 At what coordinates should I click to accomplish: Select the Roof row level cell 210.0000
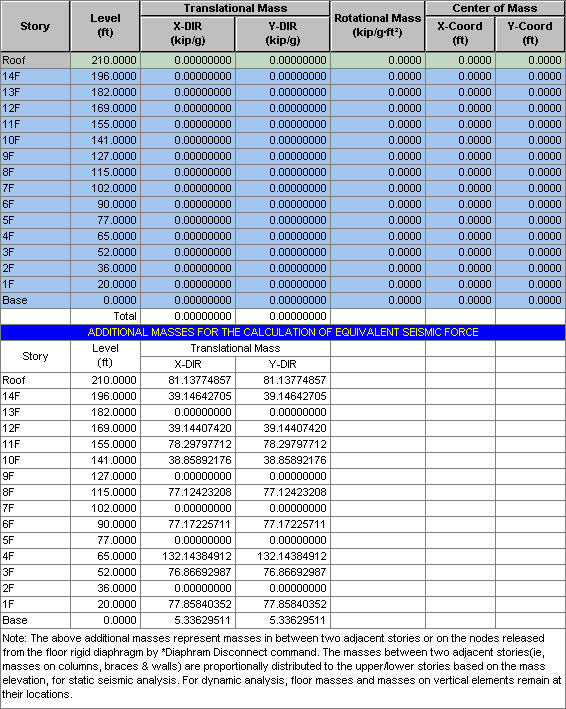[x=105, y=60]
